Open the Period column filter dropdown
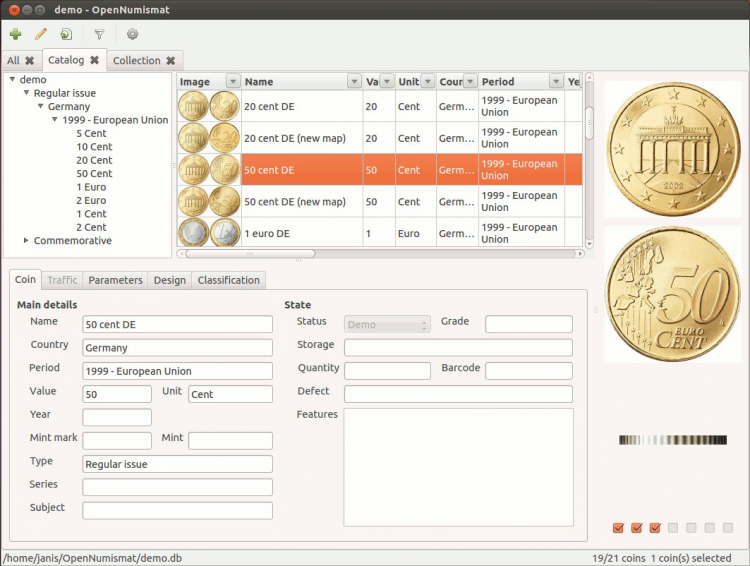This screenshot has width=750, height=566. click(x=556, y=82)
